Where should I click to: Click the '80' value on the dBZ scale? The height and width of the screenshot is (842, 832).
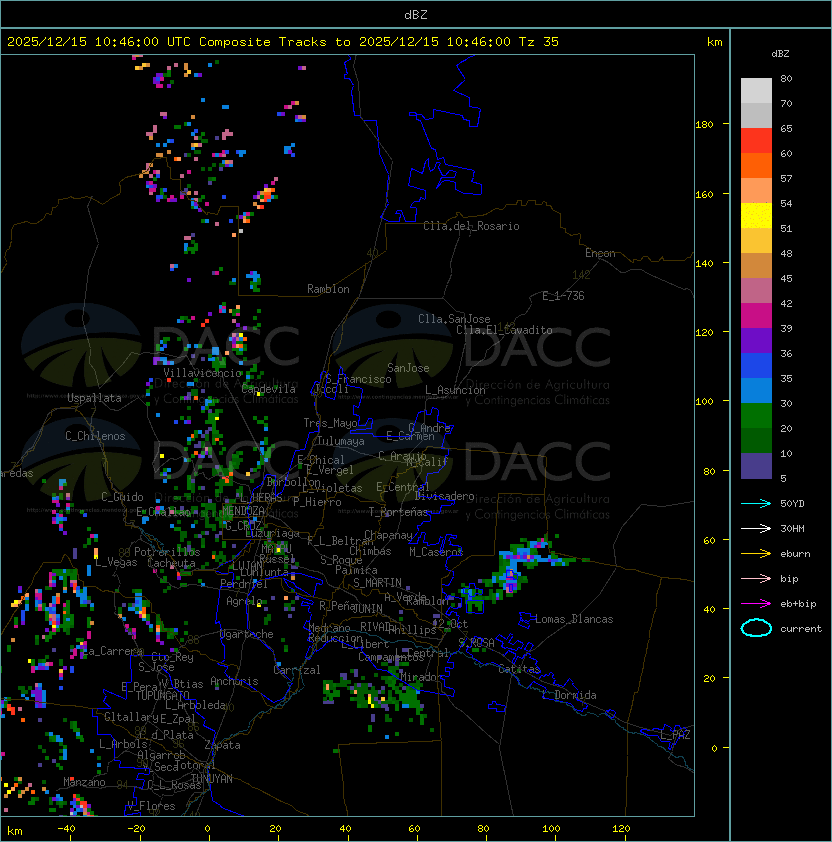(x=786, y=78)
